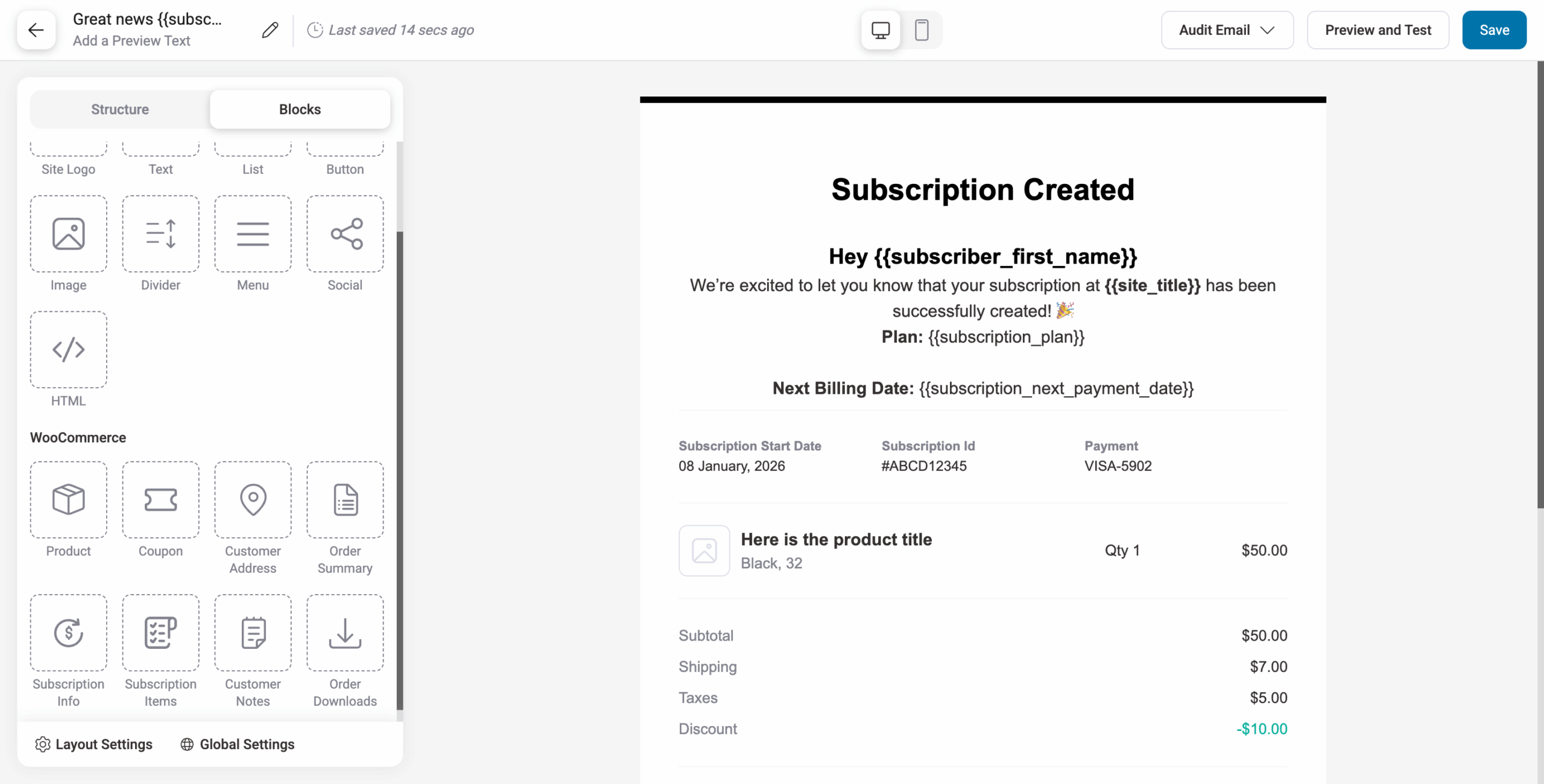Select the Coupon block
The height and width of the screenshot is (784, 1544).
[x=160, y=499]
